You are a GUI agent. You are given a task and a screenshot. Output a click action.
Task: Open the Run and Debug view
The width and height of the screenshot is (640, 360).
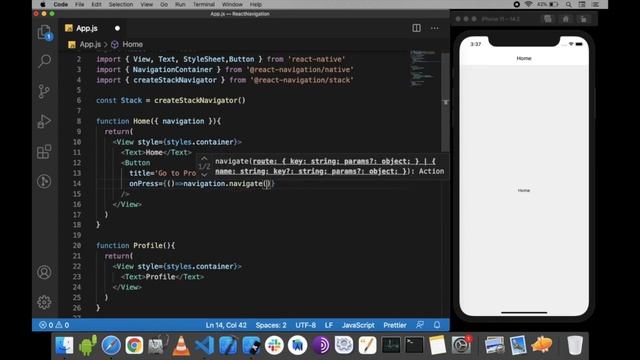click(x=44, y=121)
